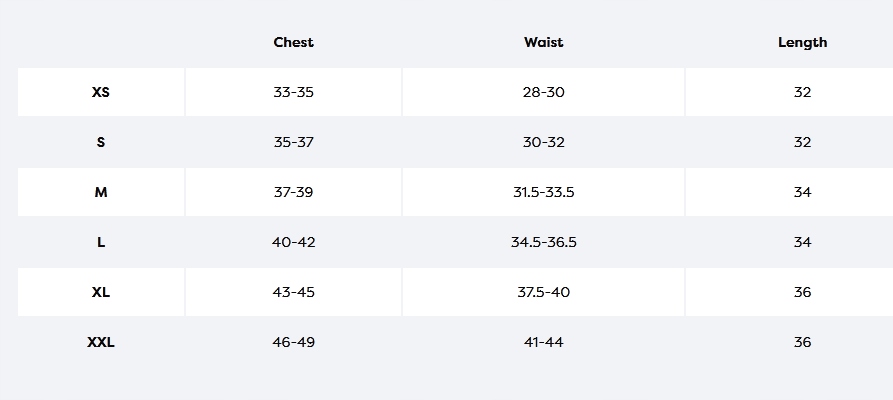
Task: Select the XS size row label
Action: (x=101, y=92)
